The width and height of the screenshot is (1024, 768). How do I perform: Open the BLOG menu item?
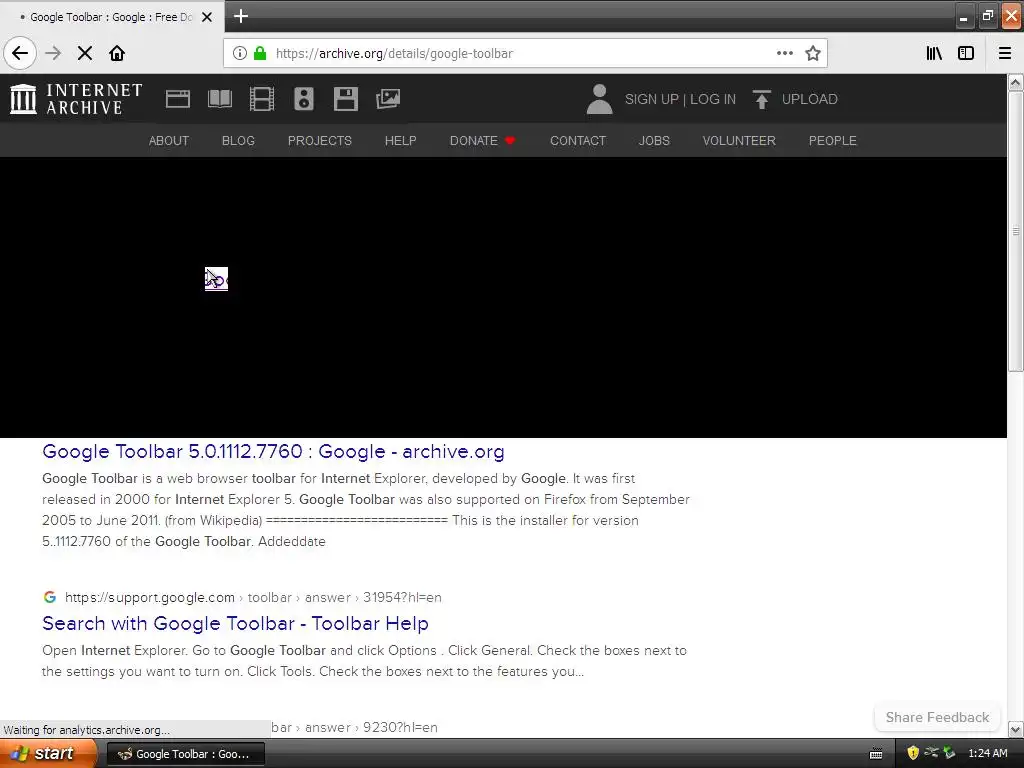[x=238, y=140]
